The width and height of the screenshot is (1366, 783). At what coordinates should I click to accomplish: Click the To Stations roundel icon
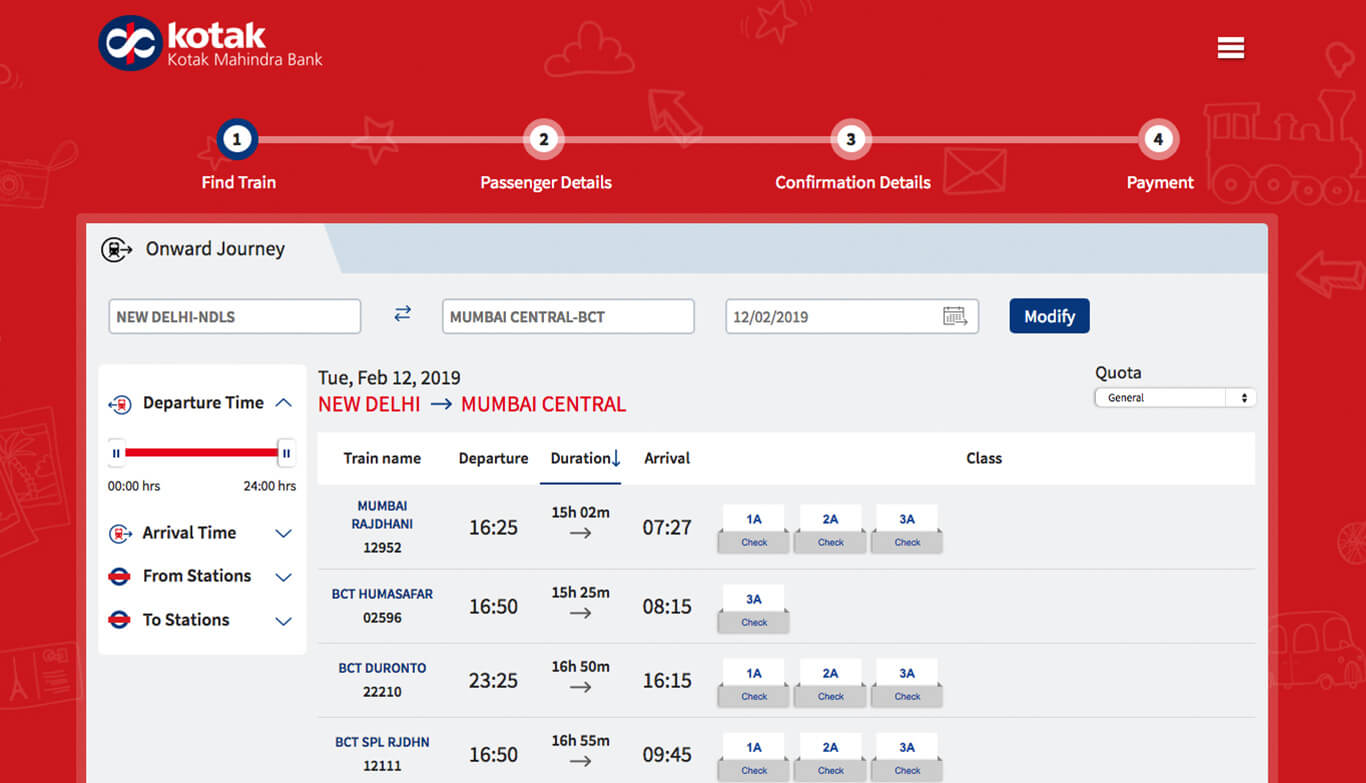pos(119,620)
